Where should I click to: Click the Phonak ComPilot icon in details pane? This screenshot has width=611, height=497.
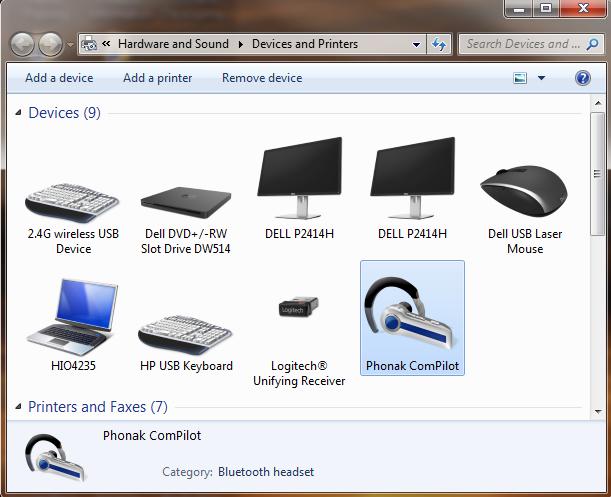pos(55,457)
